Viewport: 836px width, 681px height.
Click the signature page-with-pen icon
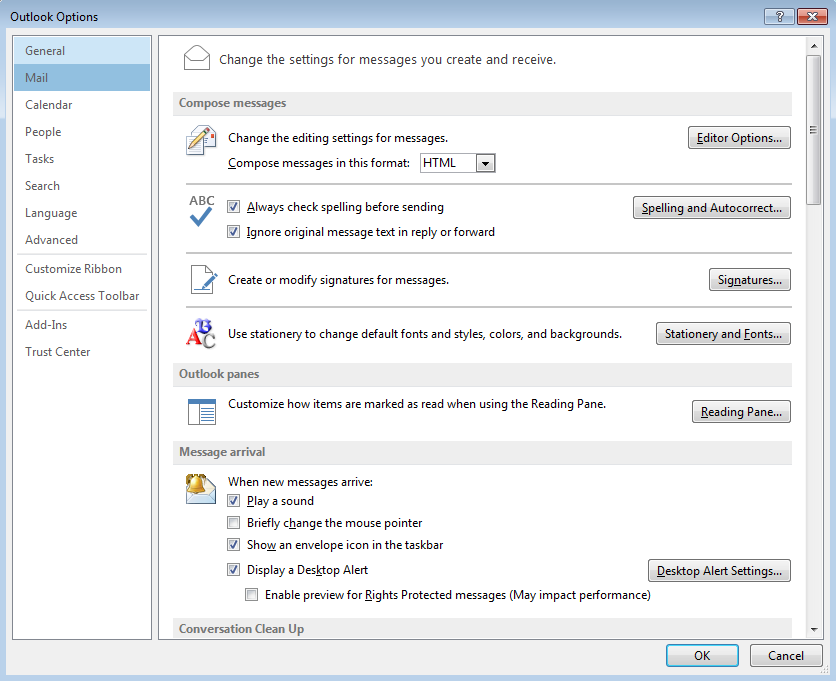(x=204, y=279)
